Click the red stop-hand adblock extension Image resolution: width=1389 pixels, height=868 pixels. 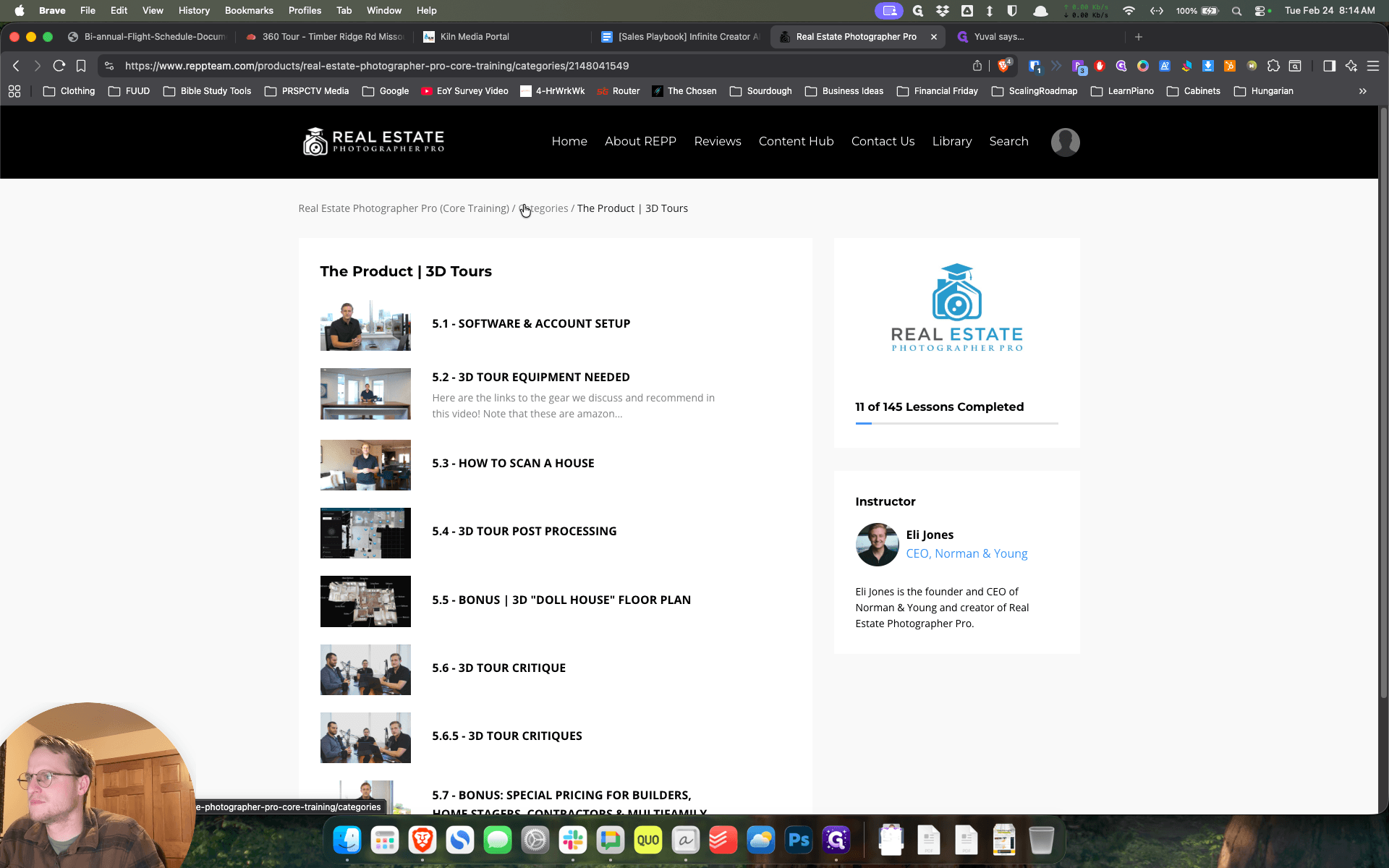point(1100,66)
